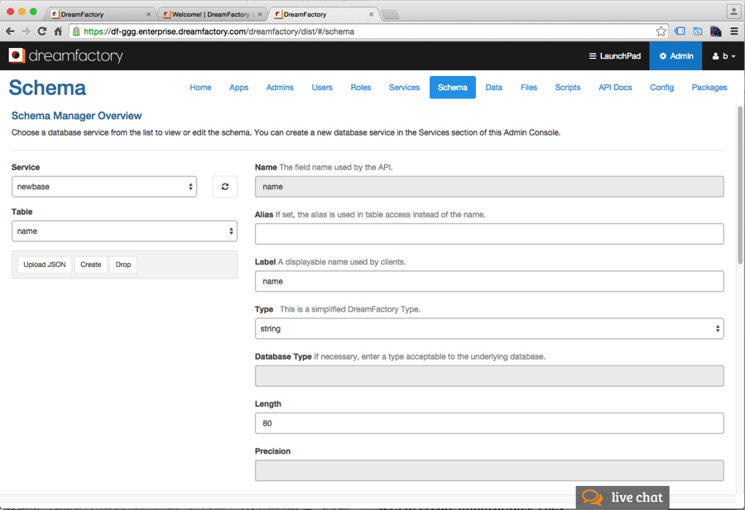The image size is (745, 510).
Task: Click the Admin button in the header
Action: 676,56
